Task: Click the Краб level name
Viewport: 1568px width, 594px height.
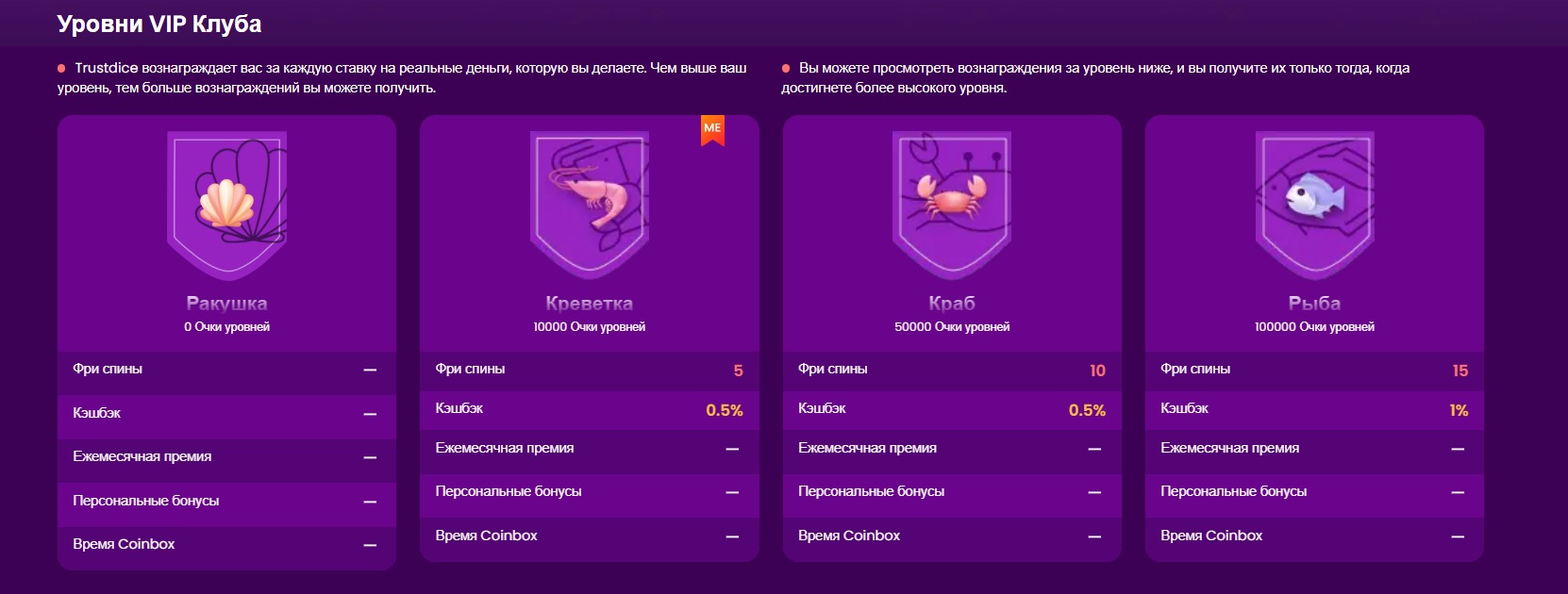Action: [x=952, y=304]
